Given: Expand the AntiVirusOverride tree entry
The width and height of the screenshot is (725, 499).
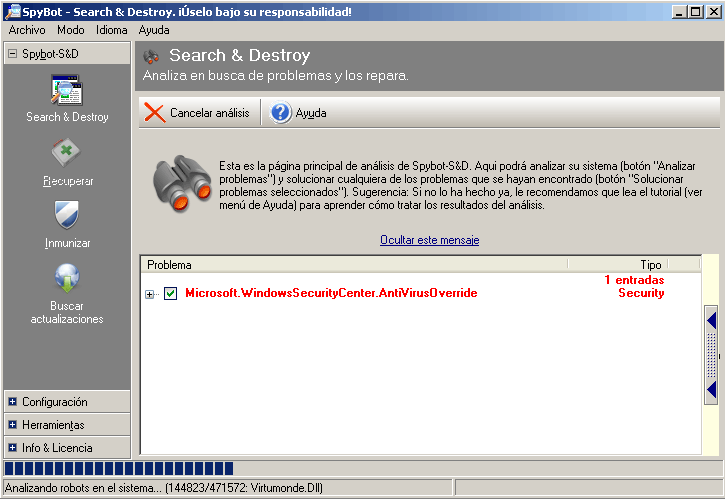Looking at the screenshot, I should click(x=150, y=293).
